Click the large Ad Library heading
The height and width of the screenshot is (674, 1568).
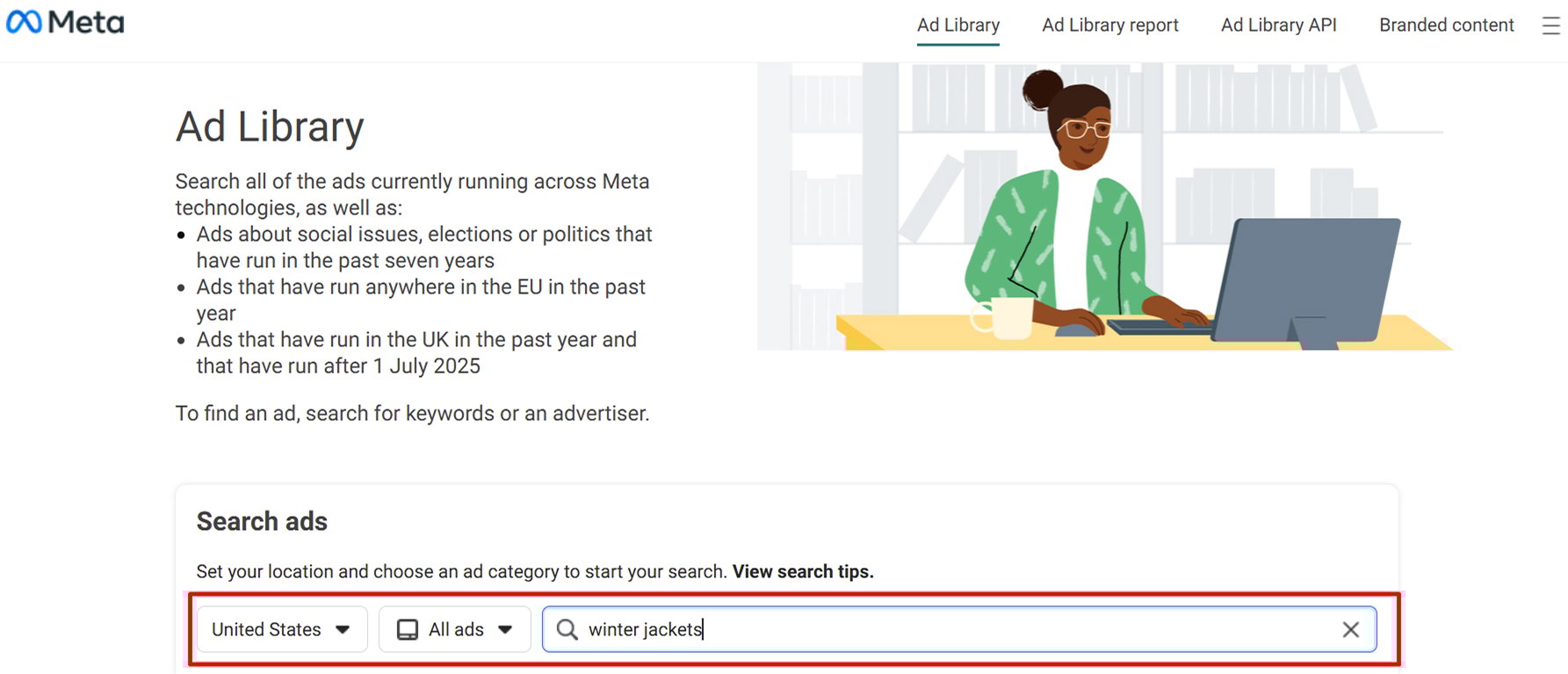click(270, 127)
